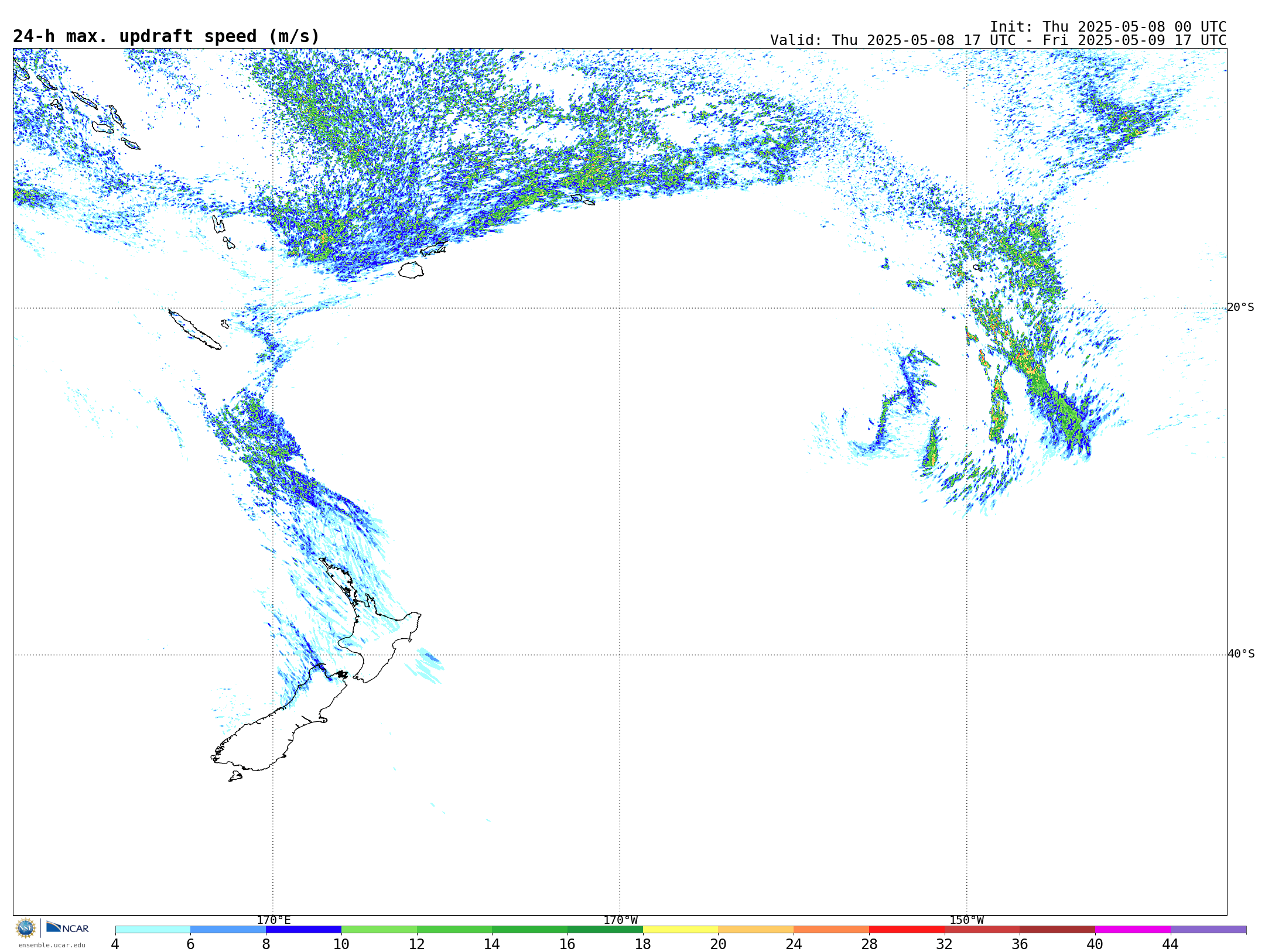The width and height of the screenshot is (1265, 952).
Task: Click the dark brown-red 36–40 colorbar segment
Action: [x=1057, y=929]
